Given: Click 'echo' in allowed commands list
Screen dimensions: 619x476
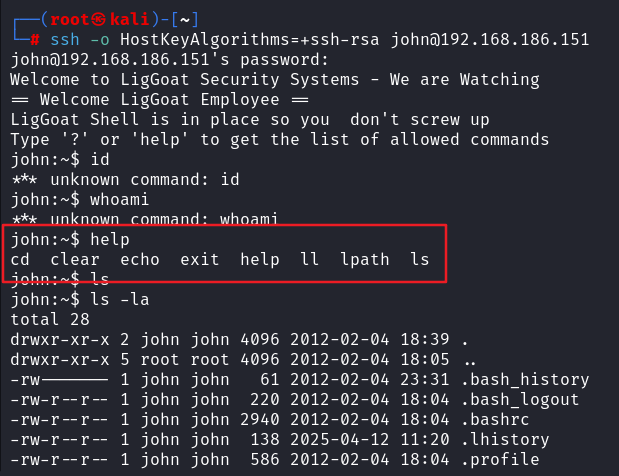Looking at the screenshot, I should (140, 260).
